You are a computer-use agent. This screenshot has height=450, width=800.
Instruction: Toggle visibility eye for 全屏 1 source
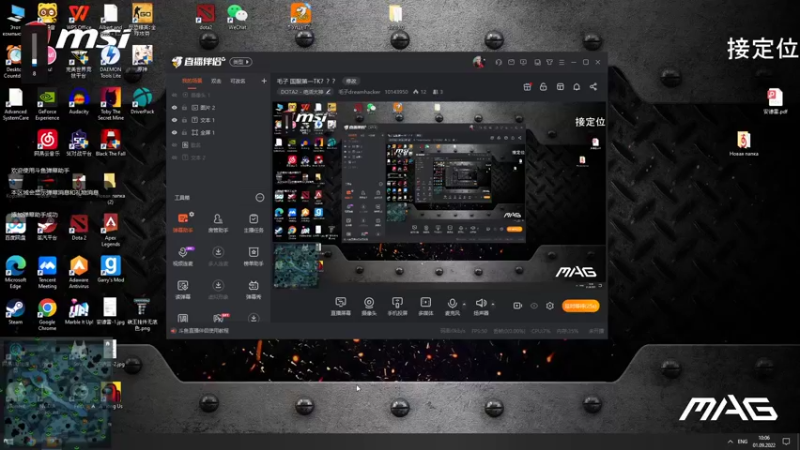[x=174, y=132]
